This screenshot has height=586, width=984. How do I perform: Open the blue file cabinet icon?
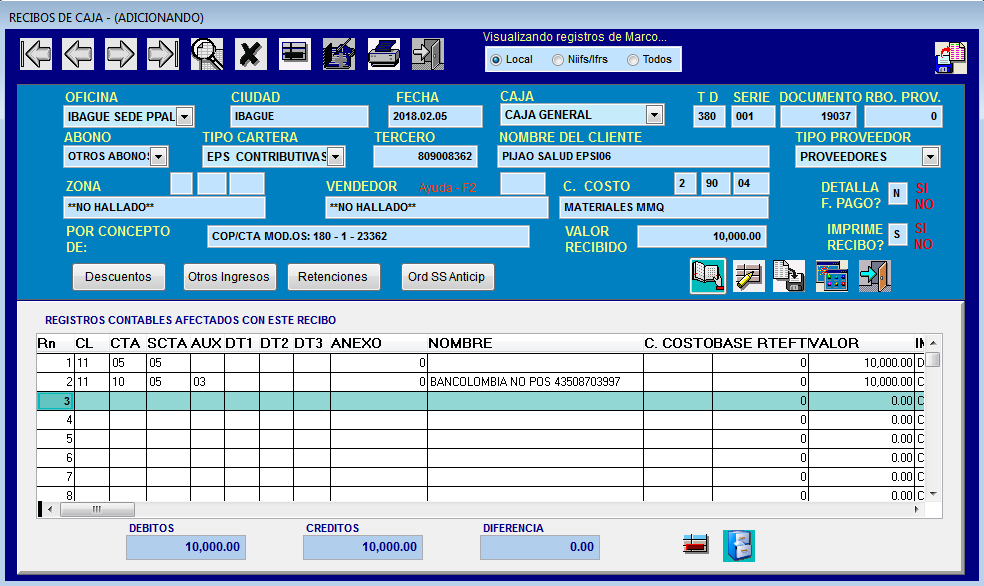point(739,546)
